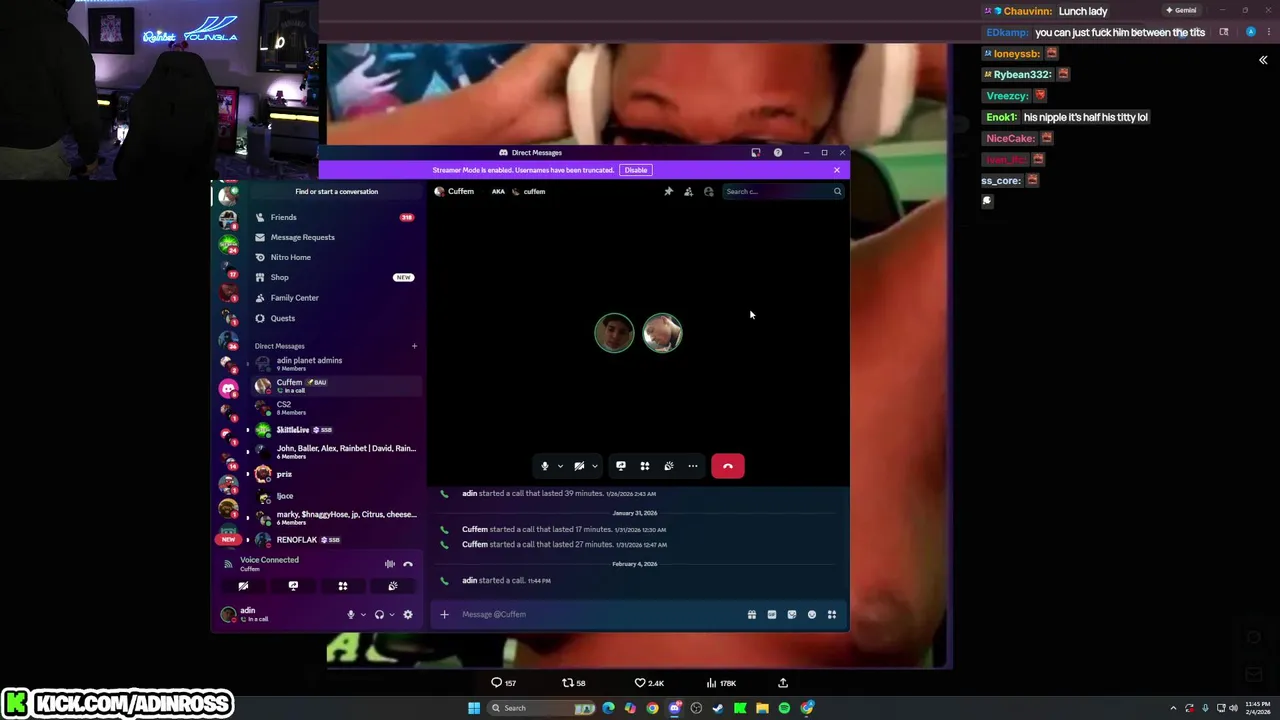The height and width of the screenshot is (720, 1280).
Task: Launch activity from Voice Connected panel
Action: coord(343,586)
